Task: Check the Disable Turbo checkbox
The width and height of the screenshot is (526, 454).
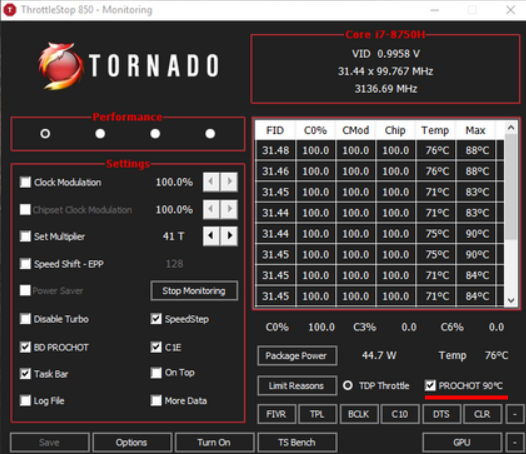Action: (25, 319)
